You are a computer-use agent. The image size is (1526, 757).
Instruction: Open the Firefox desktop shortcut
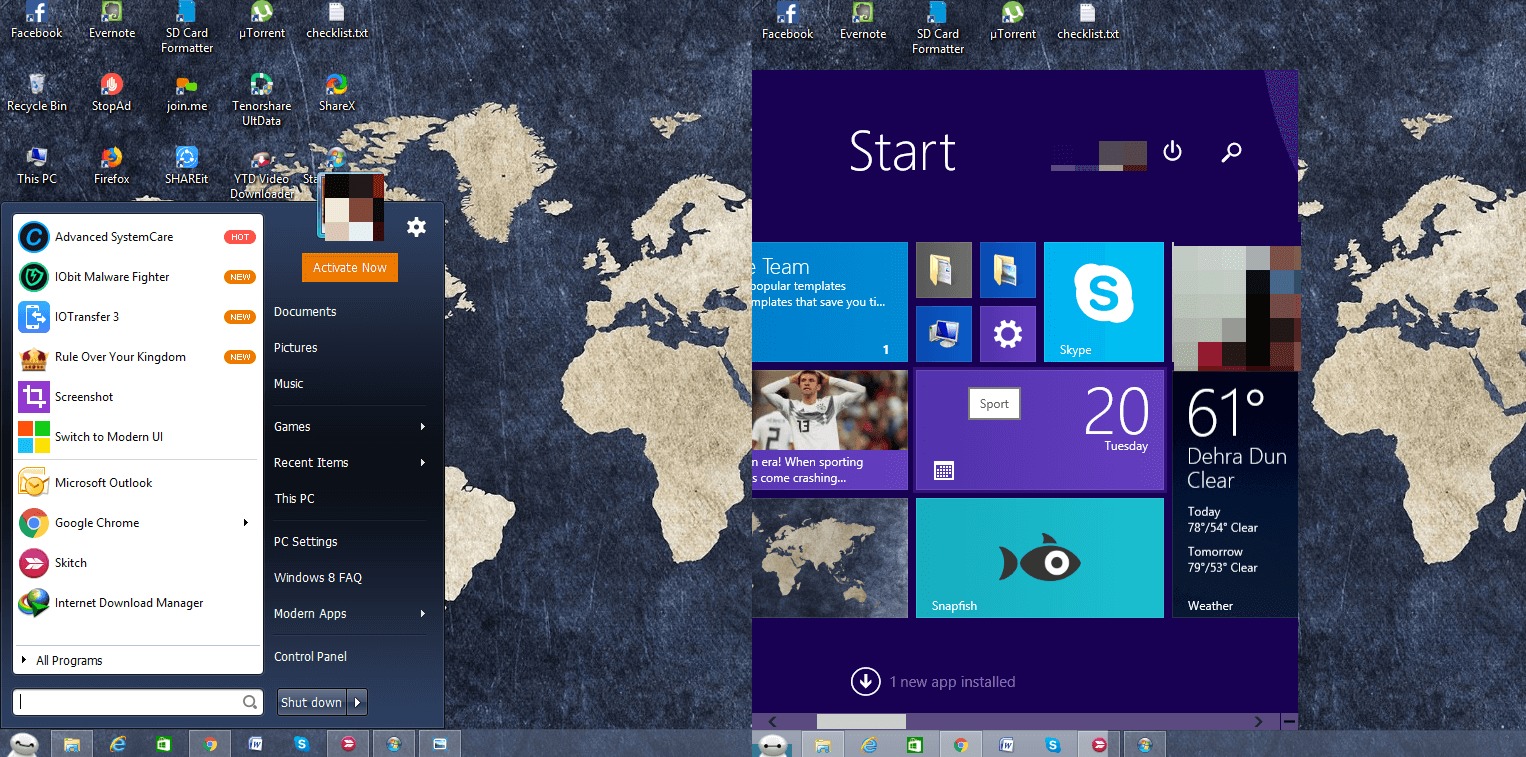click(111, 165)
